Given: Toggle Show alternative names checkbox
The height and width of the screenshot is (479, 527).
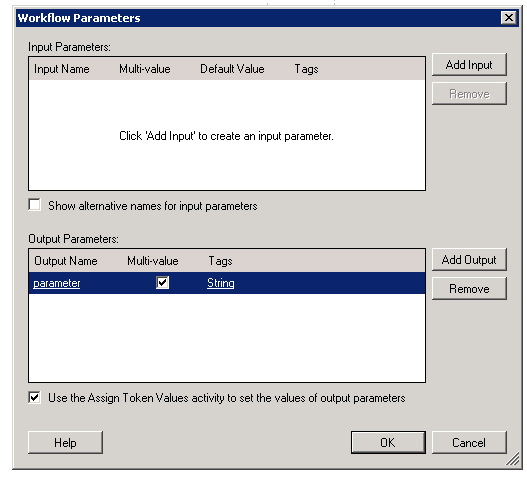Looking at the screenshot, I should [35, 205].
